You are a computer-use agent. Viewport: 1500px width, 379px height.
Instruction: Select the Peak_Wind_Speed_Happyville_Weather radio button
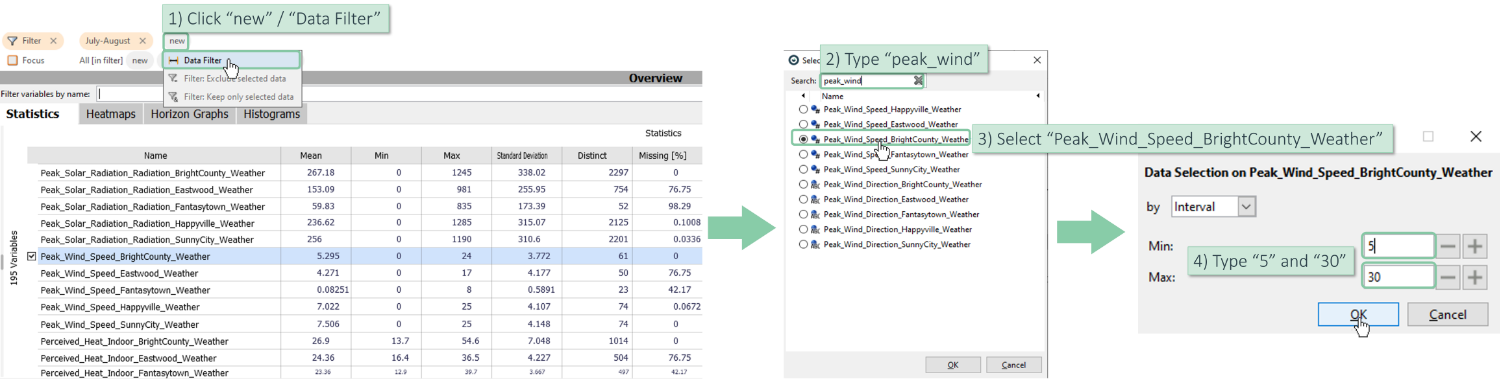coord(803,108)
